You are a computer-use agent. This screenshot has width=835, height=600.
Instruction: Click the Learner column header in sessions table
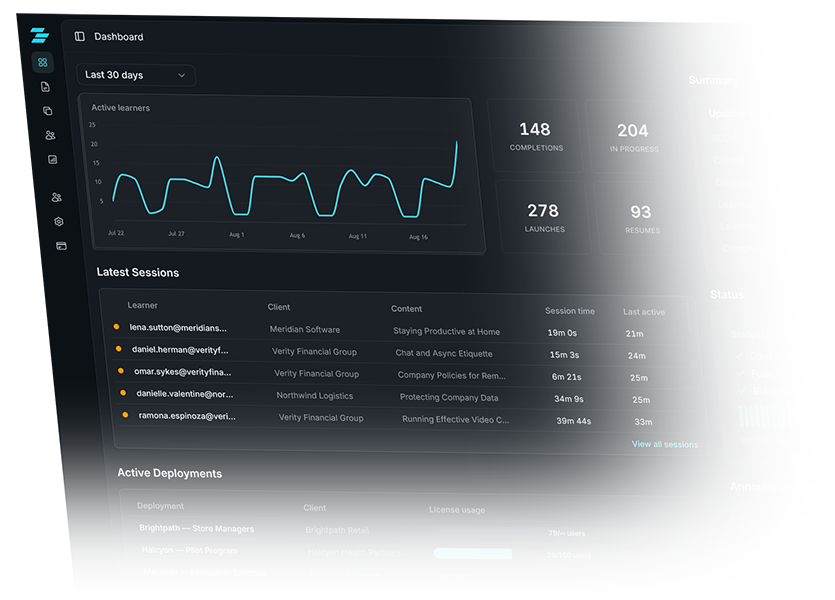[x=142, y=305]
